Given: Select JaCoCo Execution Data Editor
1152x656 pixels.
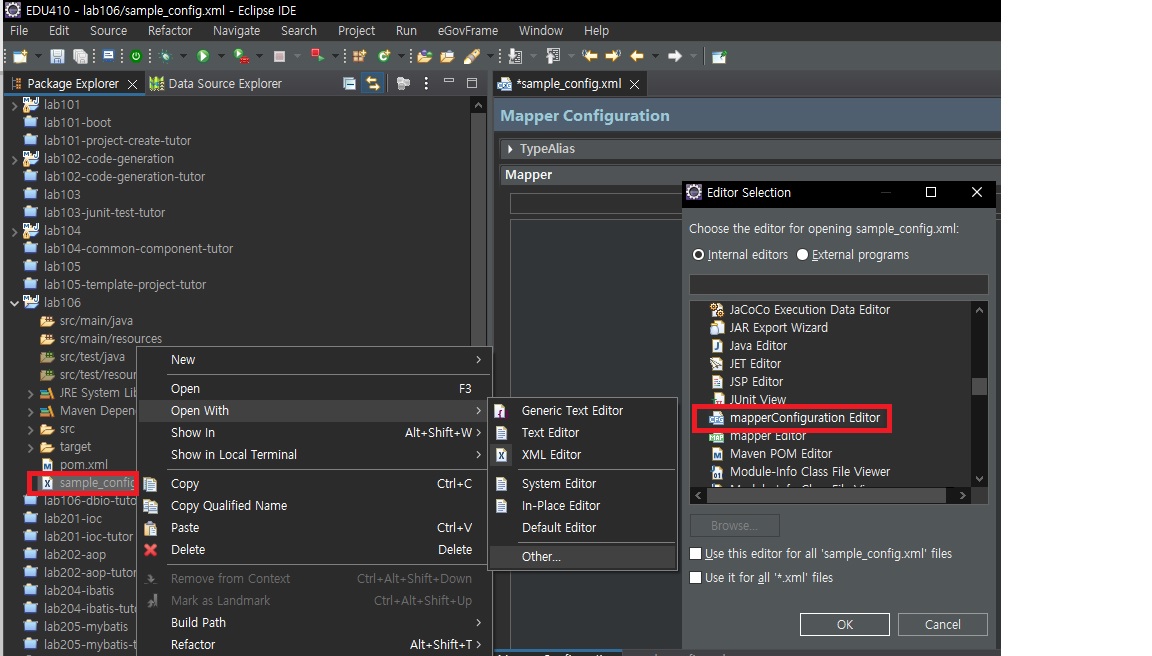Looking at the screenshot, I should tap(809, 310).
